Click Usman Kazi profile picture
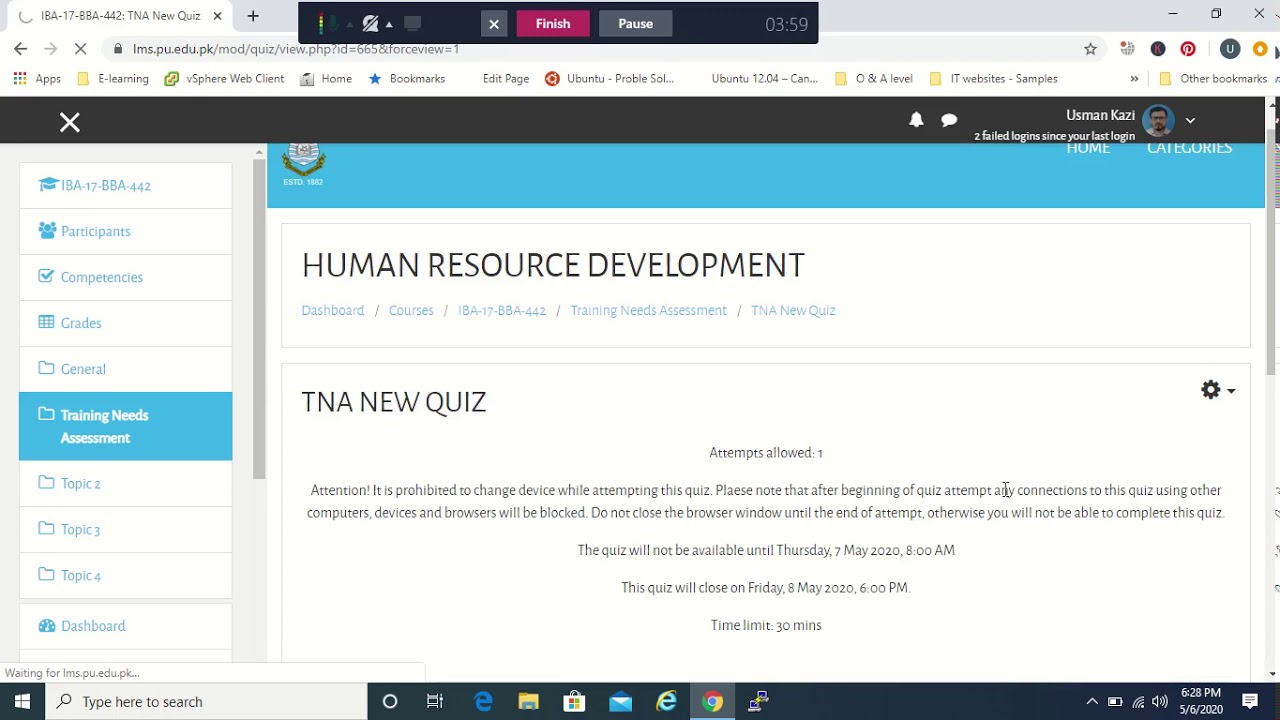This screenshot has height=720, width=1280. point(1158,120)
